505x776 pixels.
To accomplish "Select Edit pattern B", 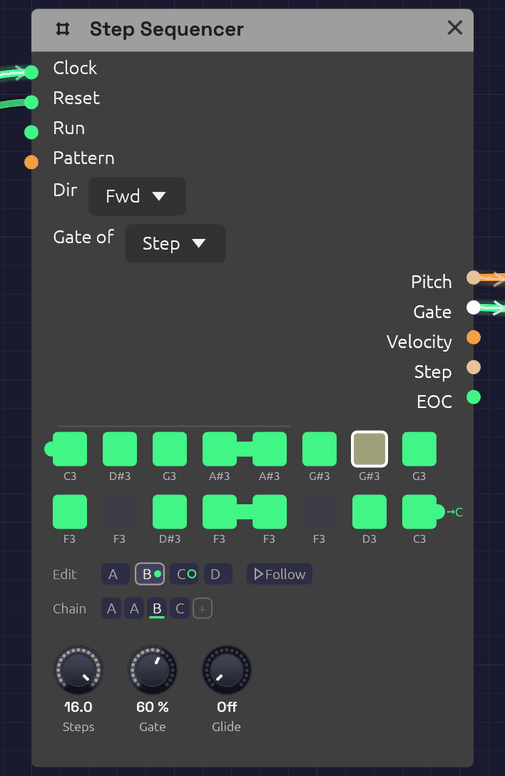I will point(150,574).
